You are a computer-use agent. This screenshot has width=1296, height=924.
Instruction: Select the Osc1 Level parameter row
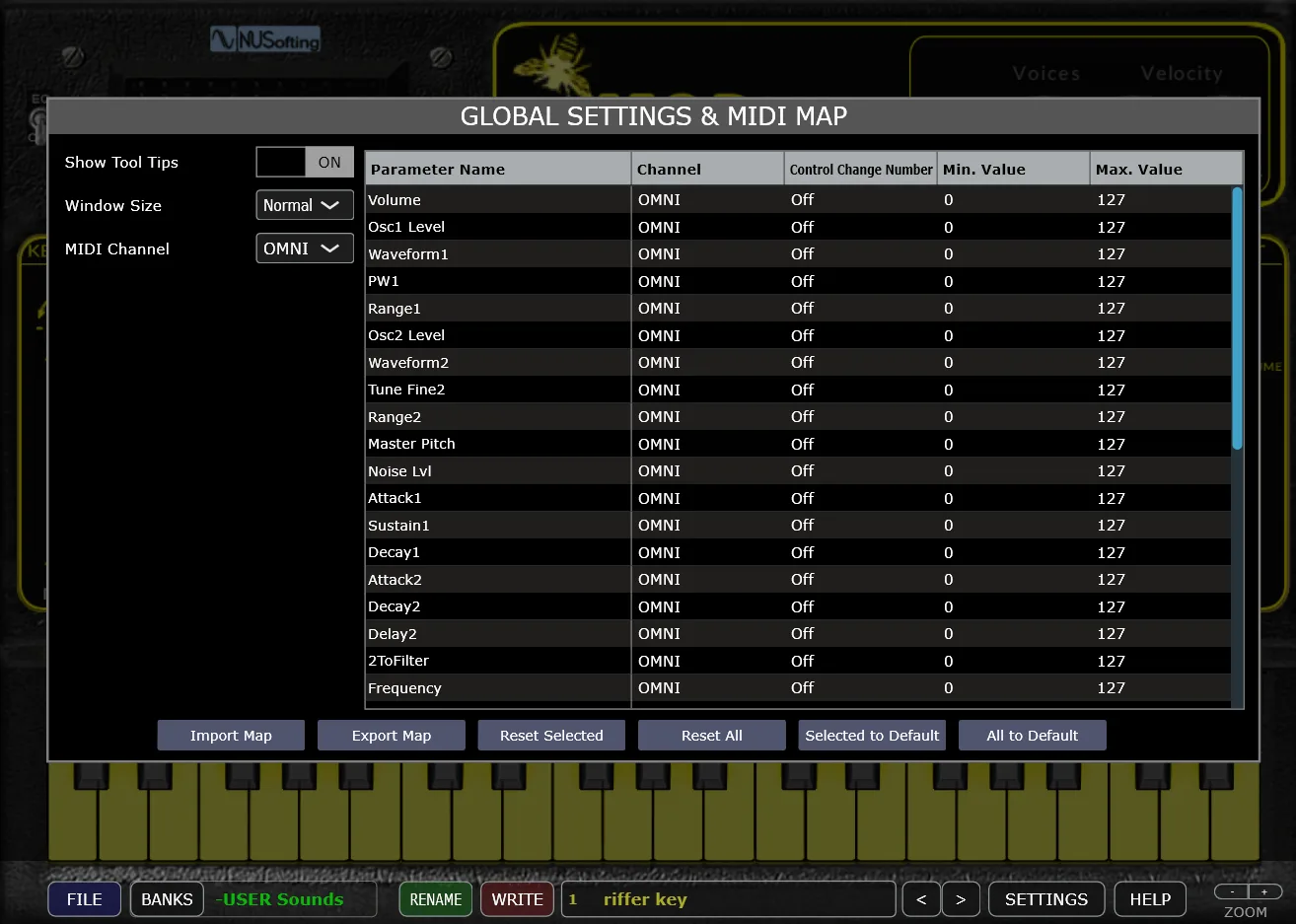[x=798, y=227]
